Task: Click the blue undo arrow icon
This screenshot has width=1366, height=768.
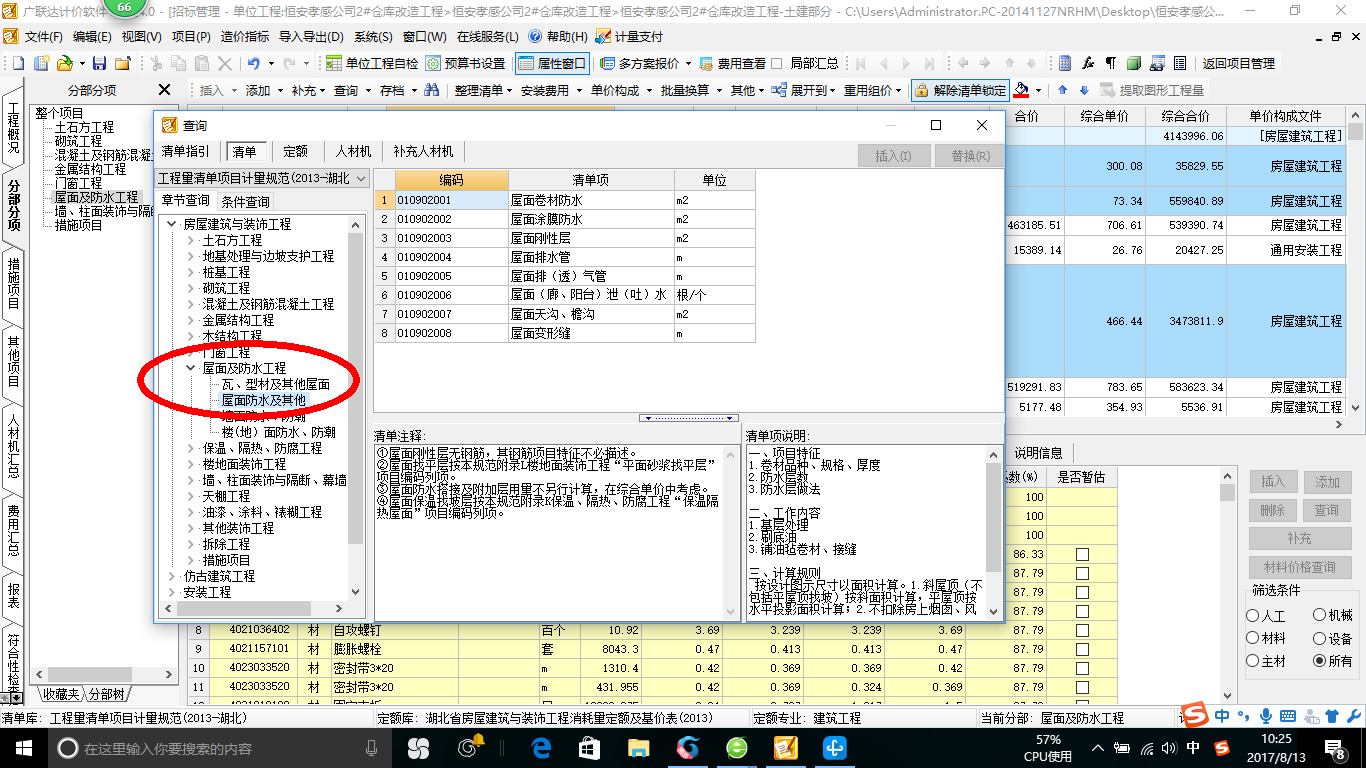Action: [254, 63]
